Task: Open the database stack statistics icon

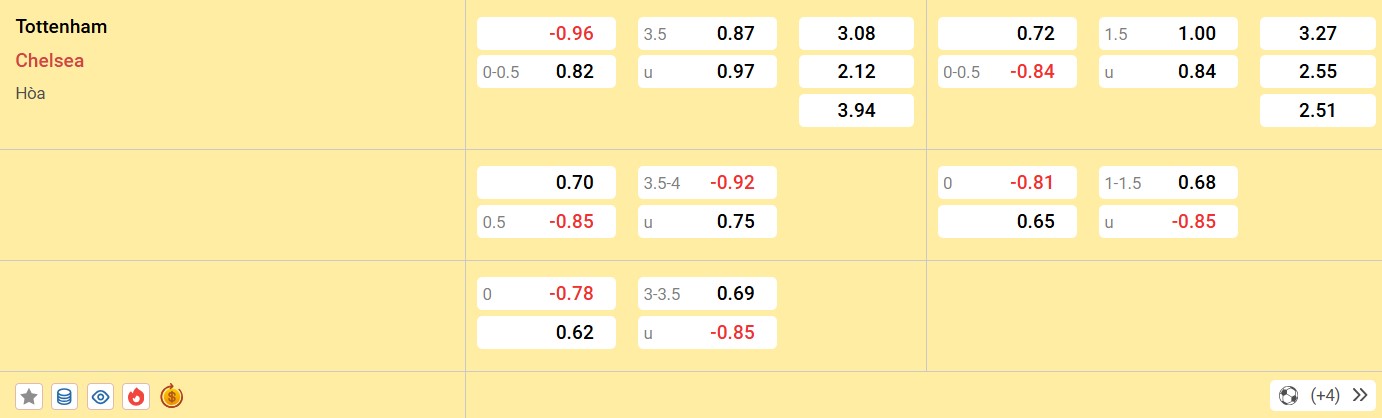Action: pos(64,396)
